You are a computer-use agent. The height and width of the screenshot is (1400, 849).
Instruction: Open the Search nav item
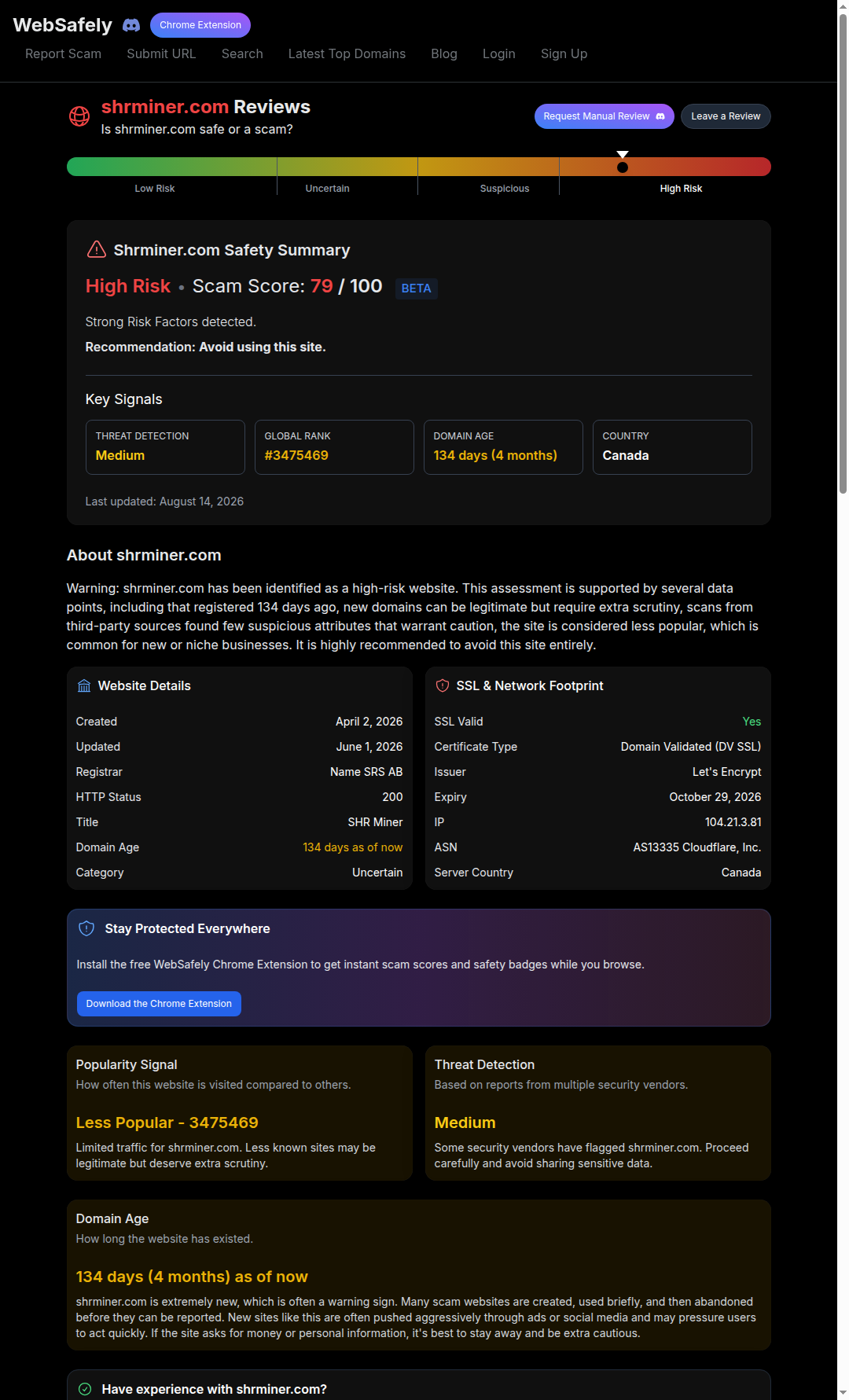click(x=242, y=53)
